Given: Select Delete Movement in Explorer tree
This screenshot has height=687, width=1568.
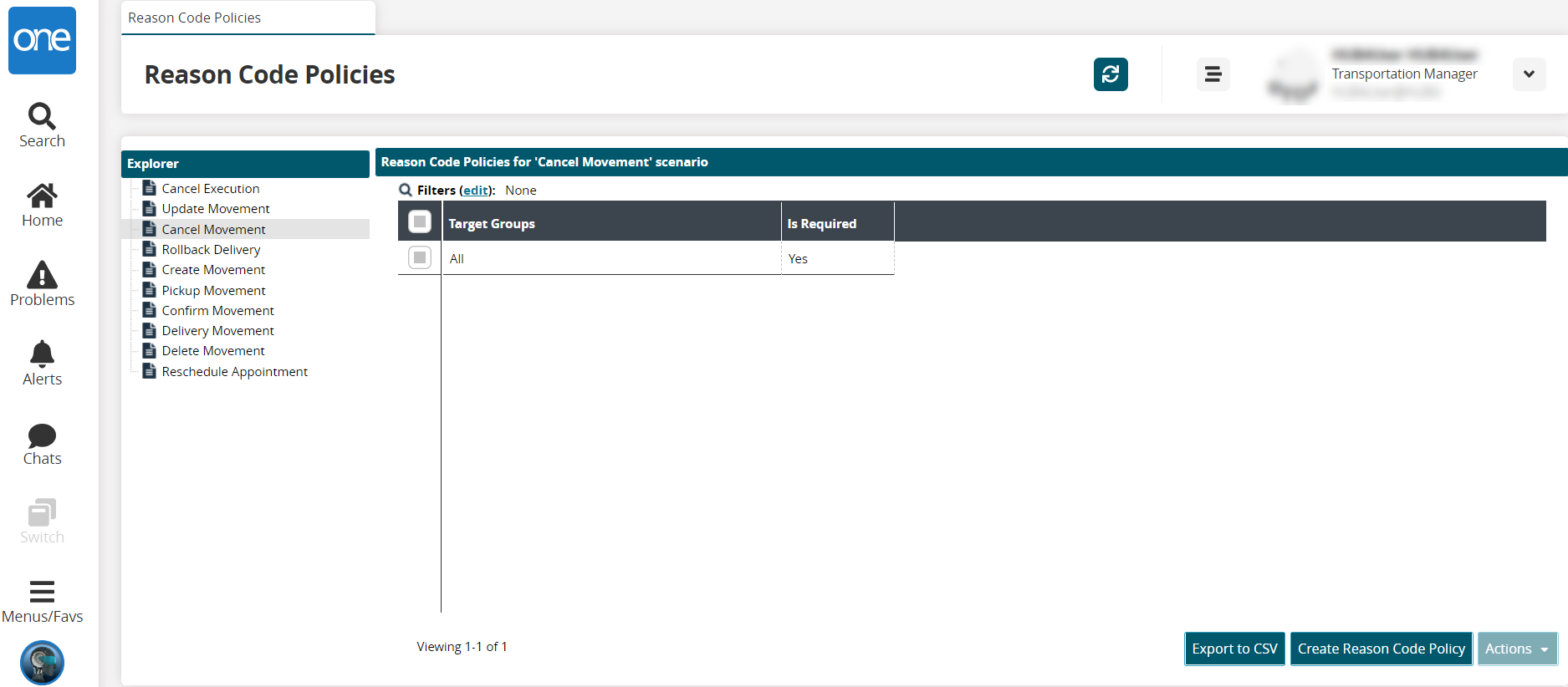Looking at the screenshot, I should point(213,351).
